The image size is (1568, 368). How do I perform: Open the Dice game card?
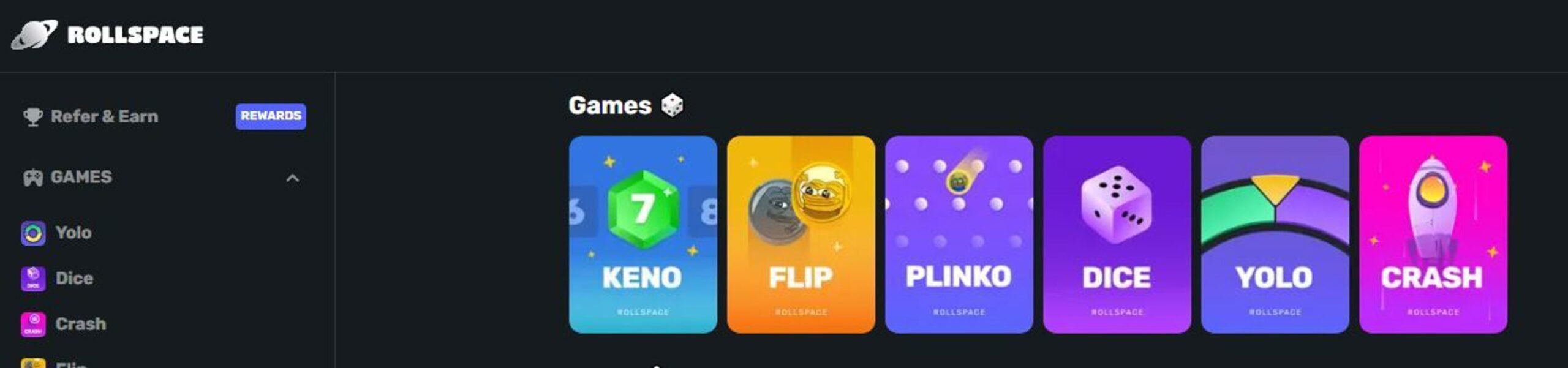[1117, 235]
